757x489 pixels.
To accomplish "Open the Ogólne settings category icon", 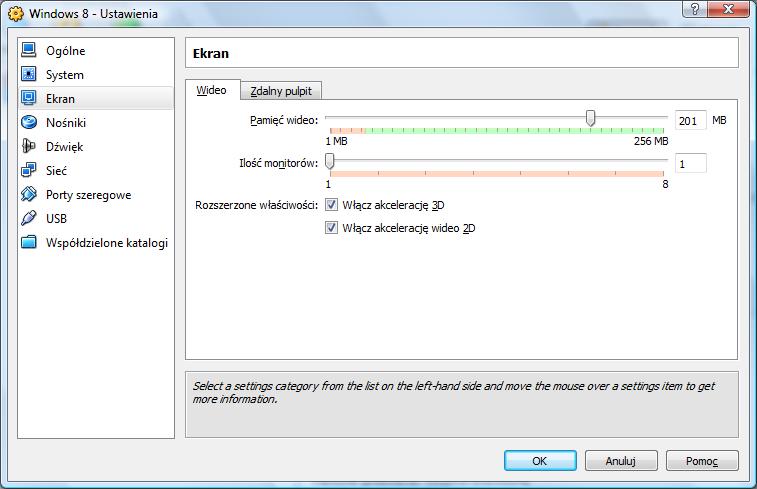I will click(x=28, y=51).
